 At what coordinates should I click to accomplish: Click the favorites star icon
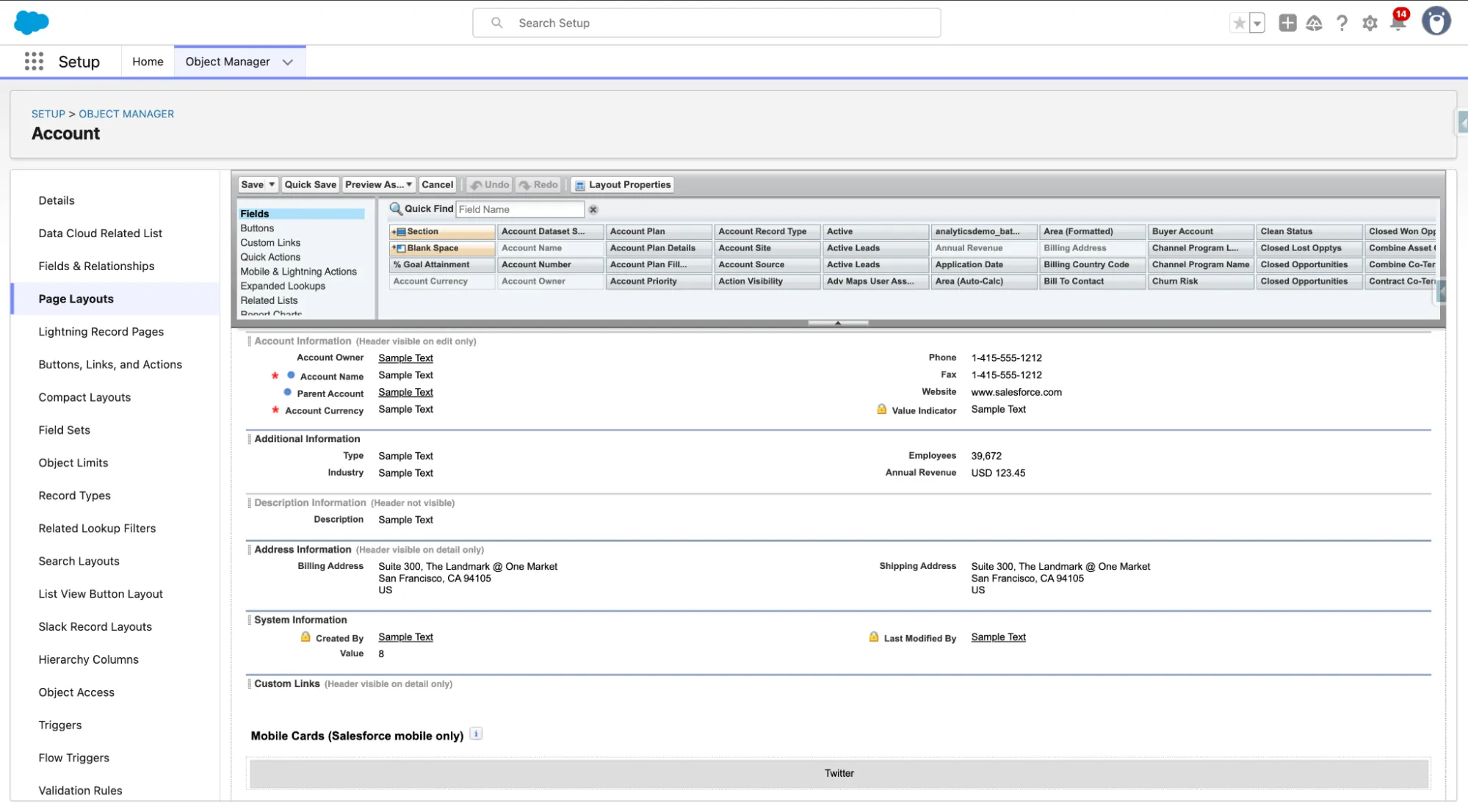coord(1239,23)
